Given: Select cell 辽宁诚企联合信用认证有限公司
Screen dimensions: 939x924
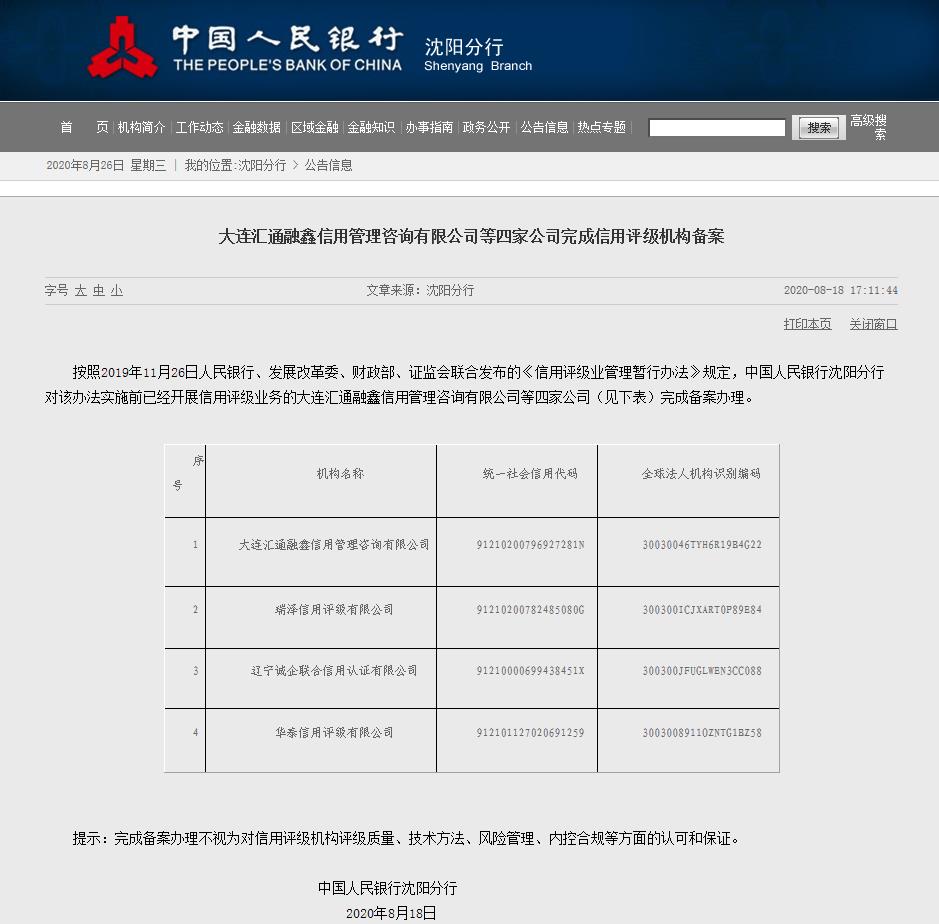Looking at the screenshot, I should coord(334,671).
